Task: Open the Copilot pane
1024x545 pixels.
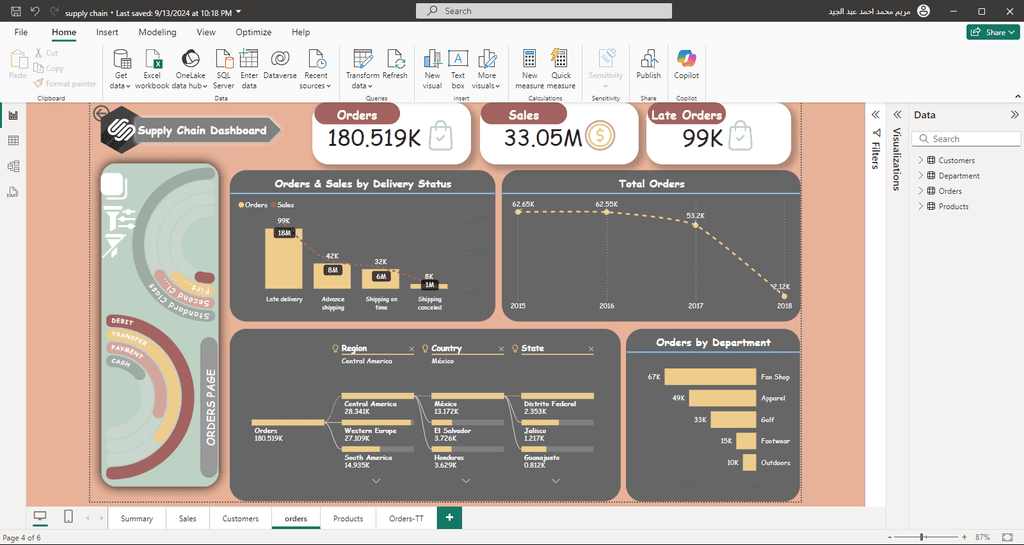Action: pyautogui.click(x=686, y=64)
